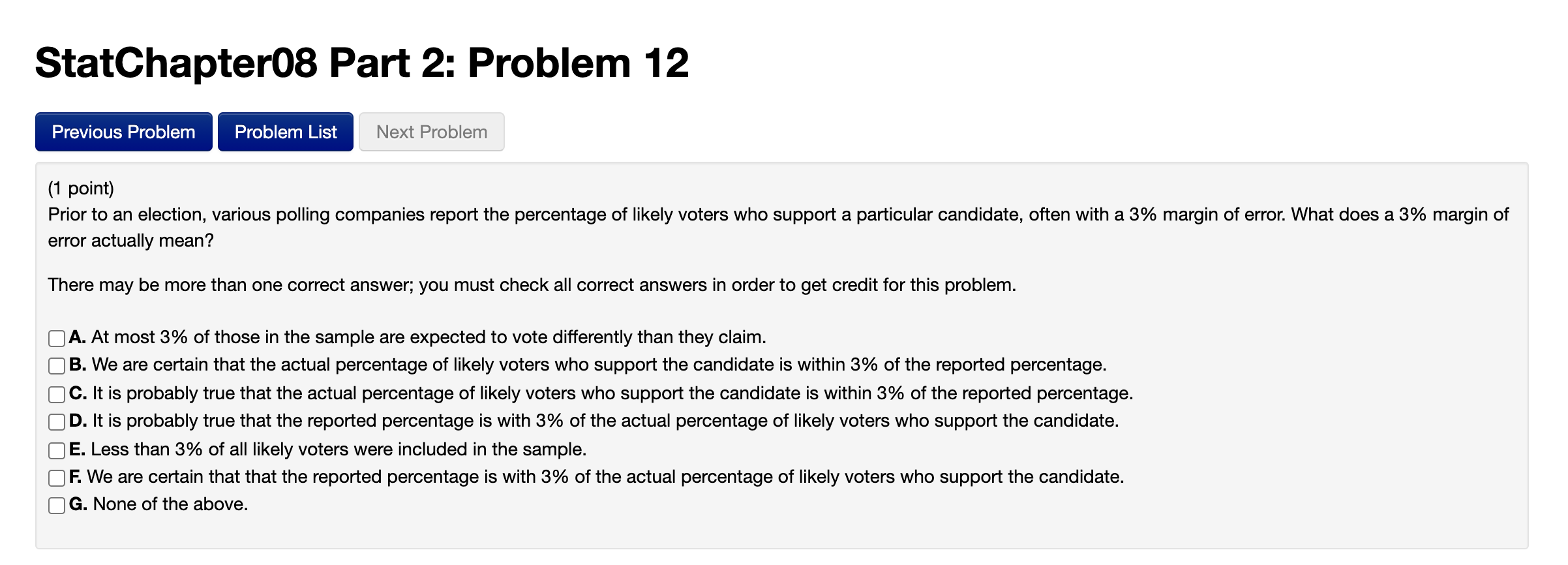This screenshot has height=565, width=1568.
Task: Check option G, None of the above
Action: click(55, 504)
